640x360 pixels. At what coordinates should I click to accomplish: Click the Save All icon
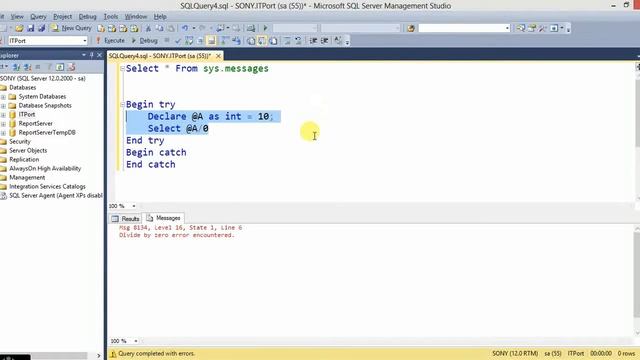pos(41,28)
